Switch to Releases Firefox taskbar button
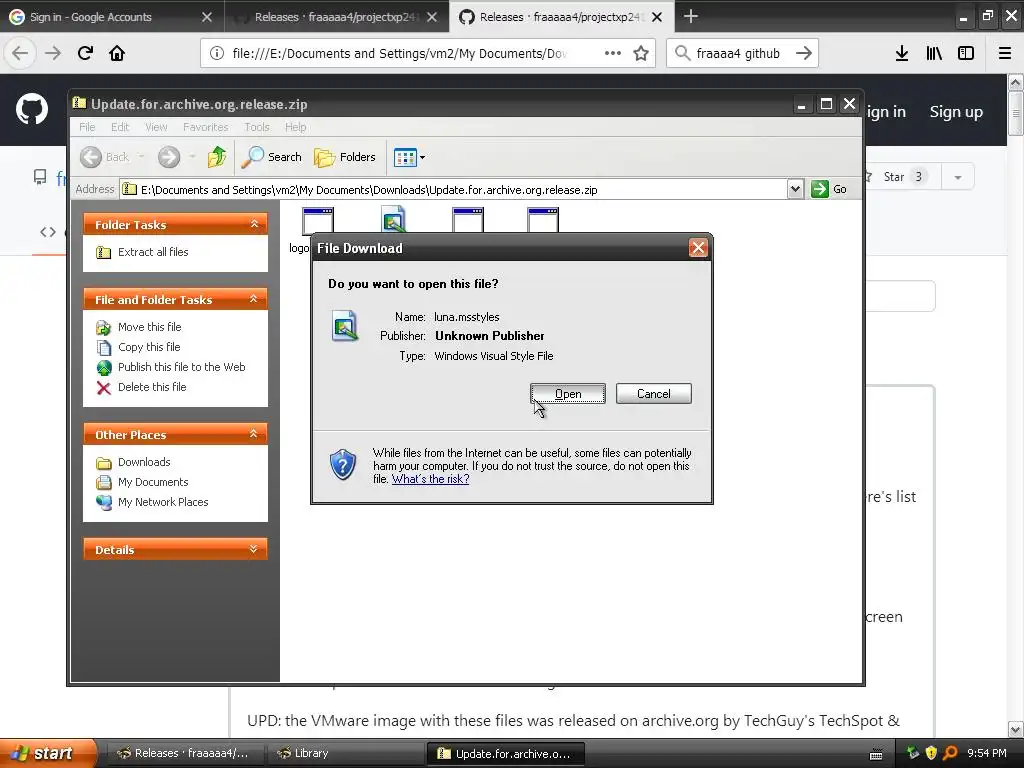This screenshot has height=768, width=1024. pos(185,753)
